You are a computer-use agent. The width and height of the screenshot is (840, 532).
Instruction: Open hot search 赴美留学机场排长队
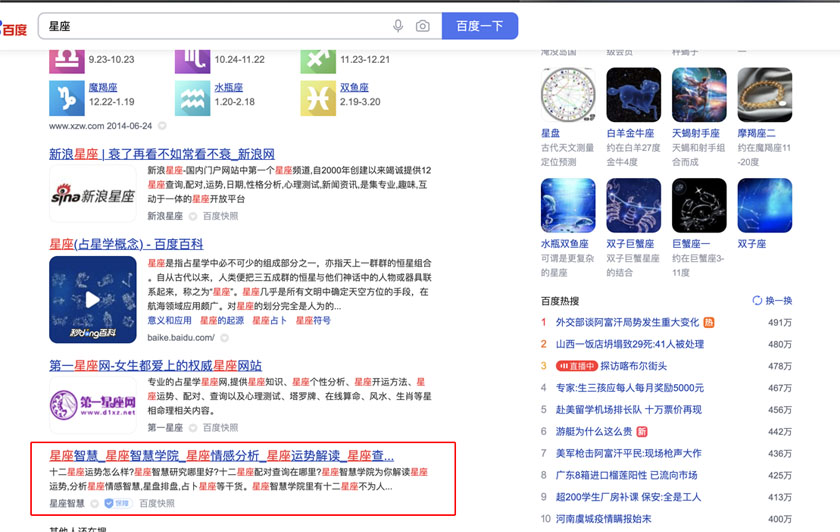point(628,409)
